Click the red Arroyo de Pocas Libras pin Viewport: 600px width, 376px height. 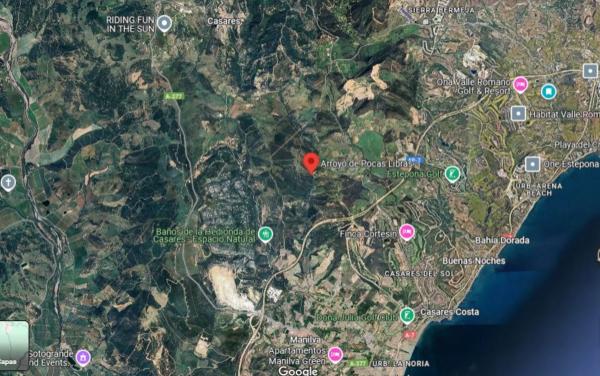[x=311, y=163]
